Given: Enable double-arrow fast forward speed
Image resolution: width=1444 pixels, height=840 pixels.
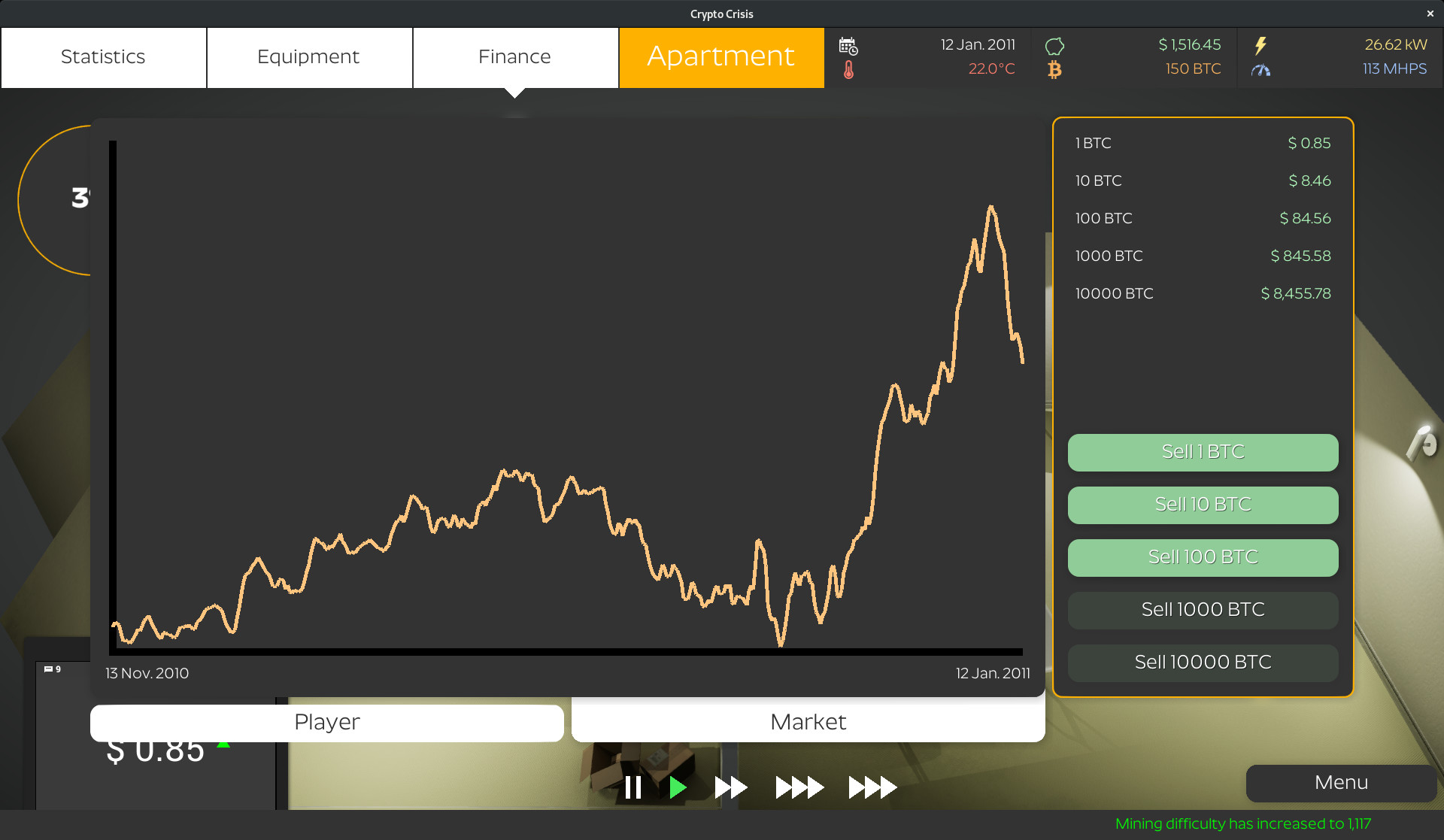Looking at the screenshot, I should click(x=730, y=787).
